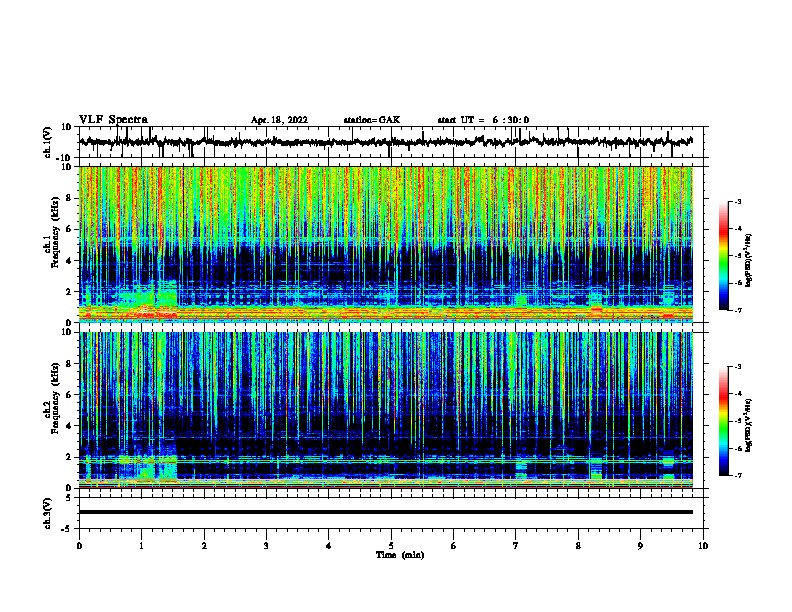
Task: Click the 'VLF Spectra' title text
Action: coord(113,120)
